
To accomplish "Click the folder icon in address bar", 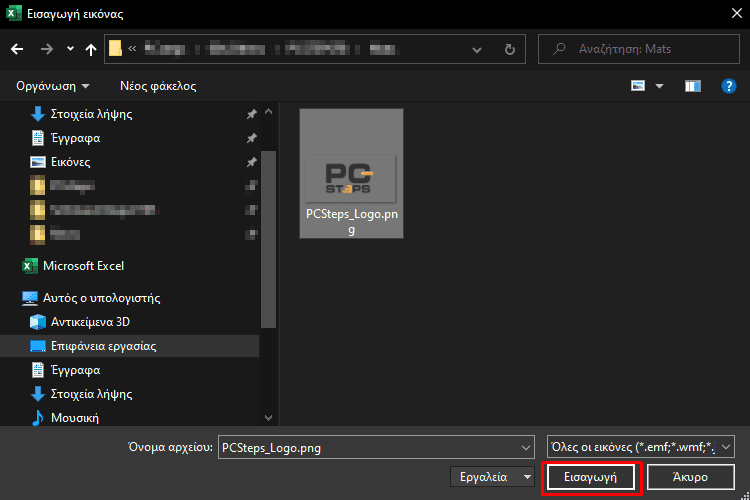I will tap(115, 48).
